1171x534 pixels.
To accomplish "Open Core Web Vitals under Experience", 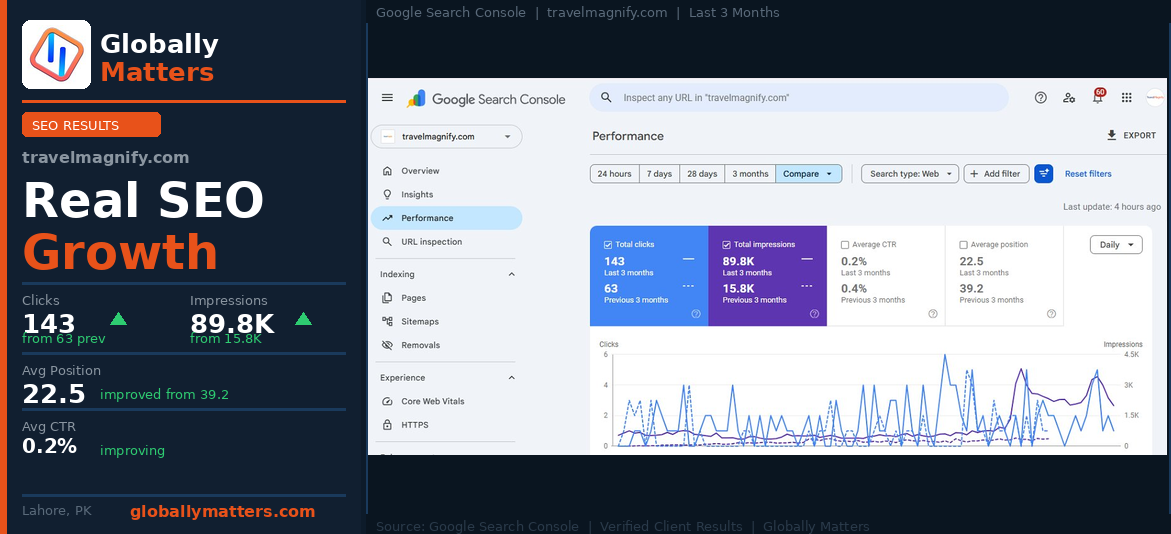I will [x=447, y=401].
